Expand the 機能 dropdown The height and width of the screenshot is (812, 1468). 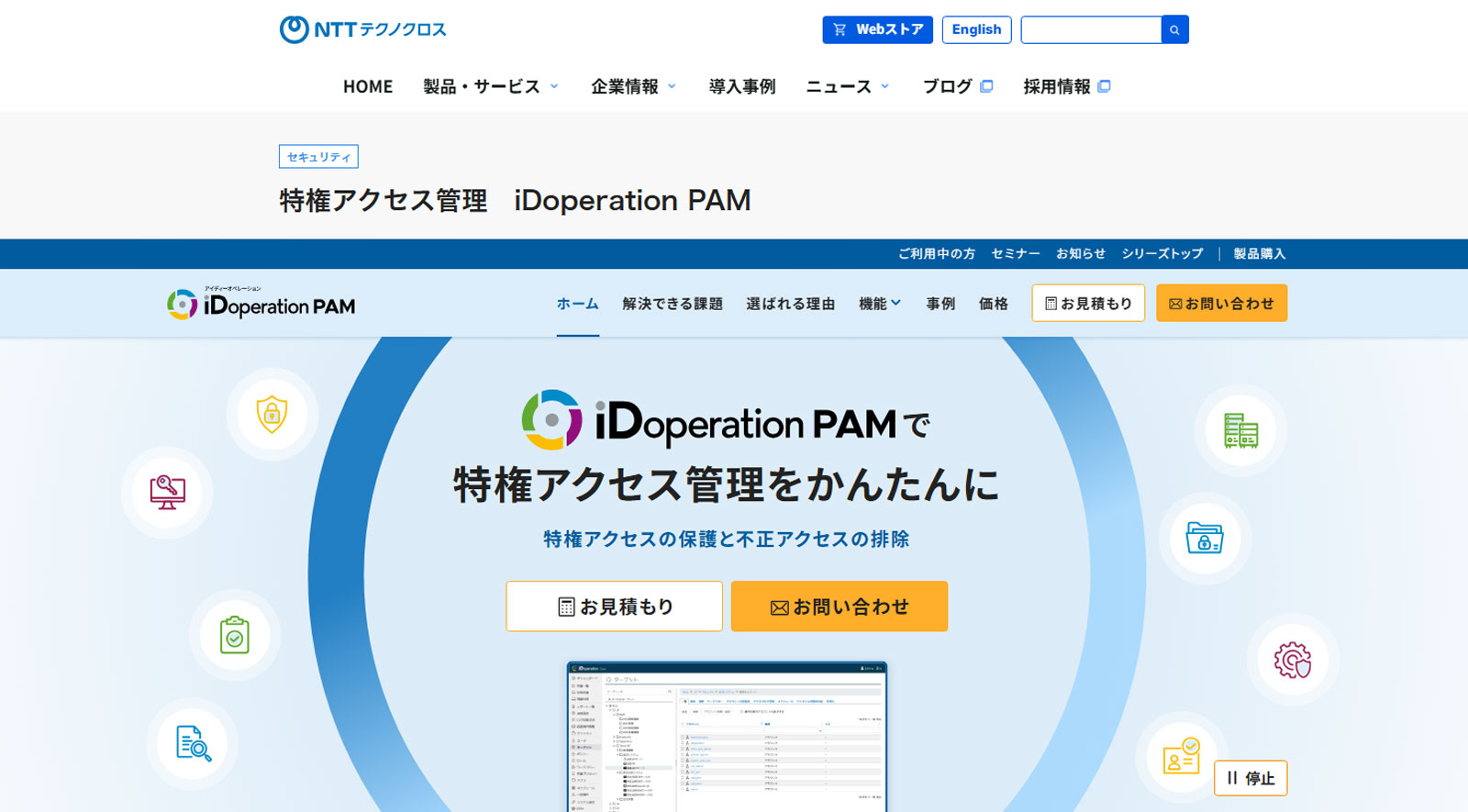pos(880,304)
